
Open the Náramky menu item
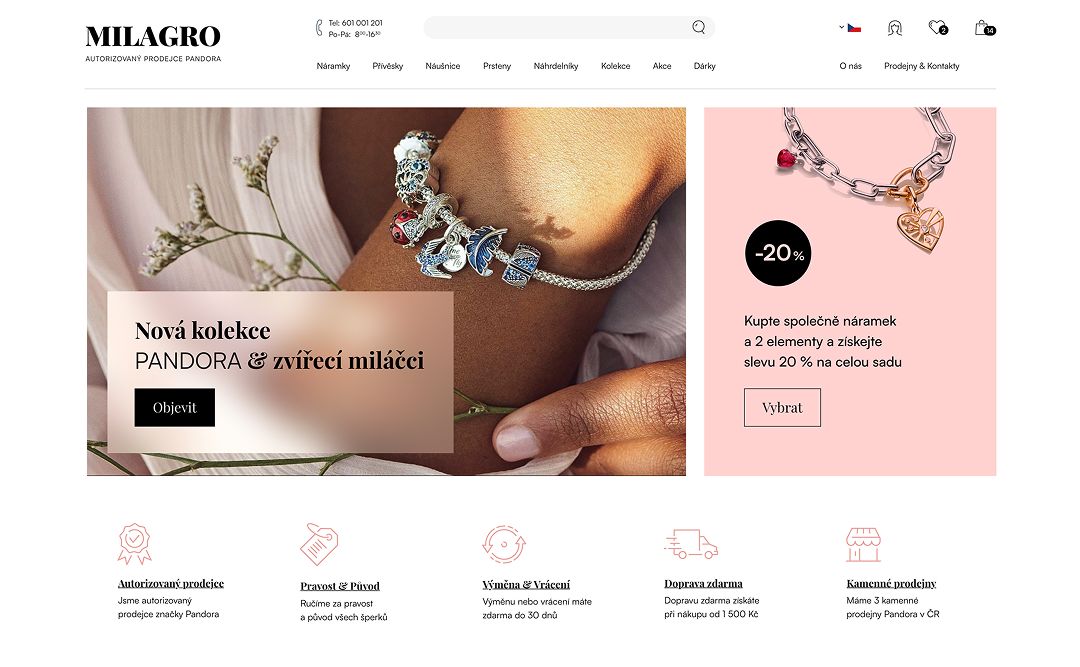point(333,66)
